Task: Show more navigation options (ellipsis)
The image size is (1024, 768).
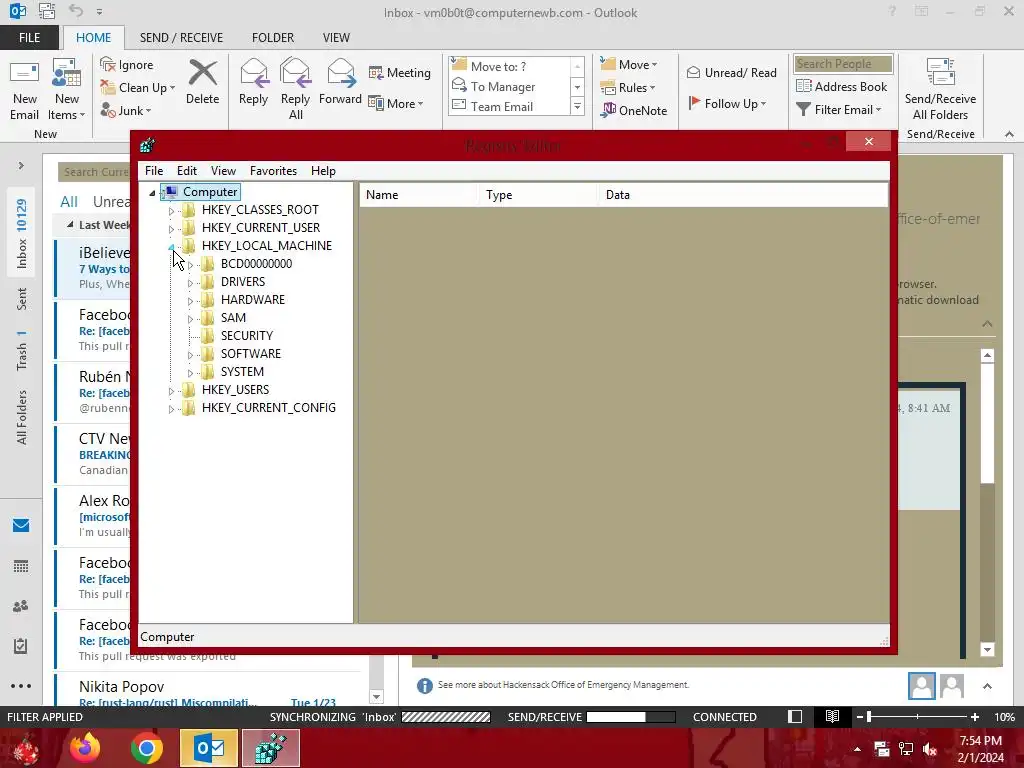Action: pyautogui.click(x=21, y=686)
